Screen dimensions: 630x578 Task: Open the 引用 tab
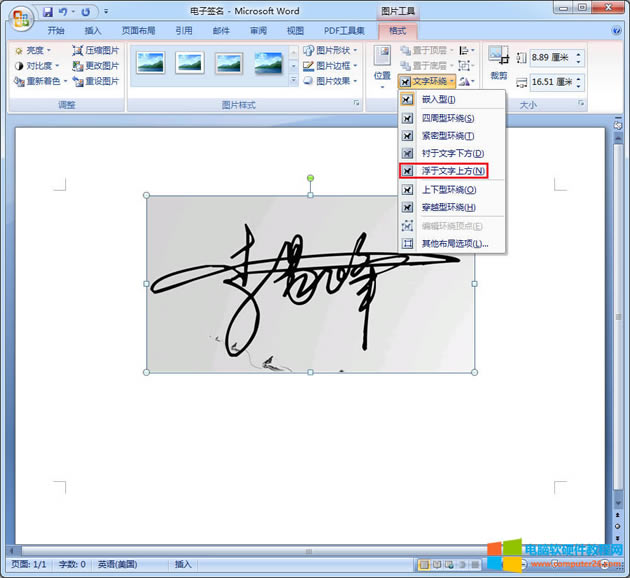(184, 31)
